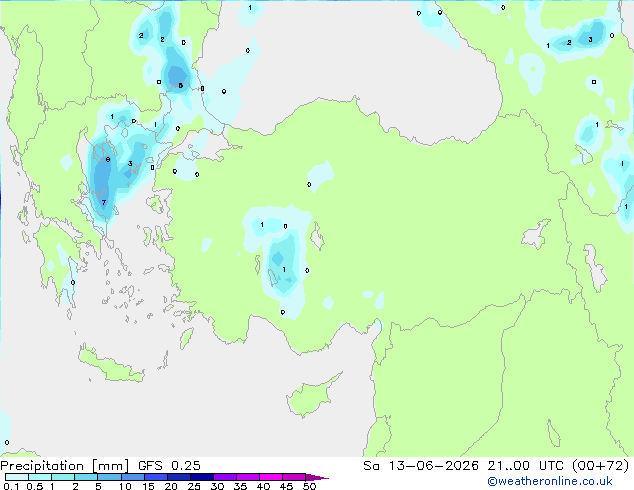Open the weatheronline.co.uk credit link
Image resolution: width=634 pixels, height=490 pixels.
coord(550,481)
